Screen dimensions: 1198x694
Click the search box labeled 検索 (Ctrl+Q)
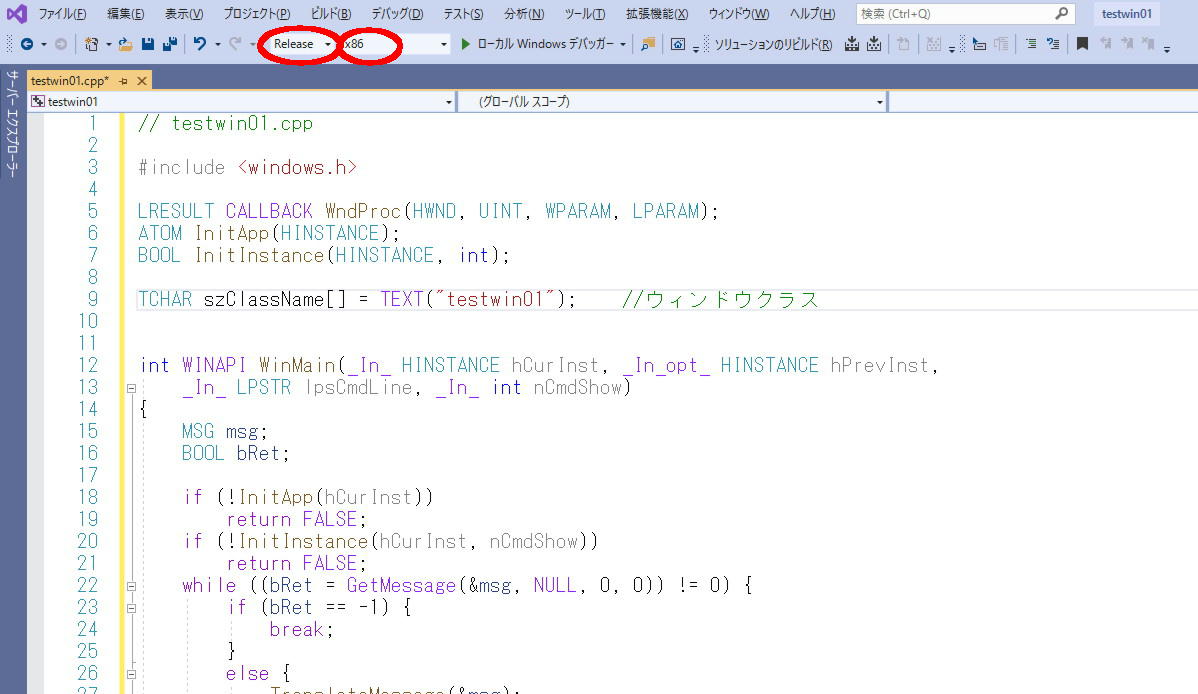955,14
